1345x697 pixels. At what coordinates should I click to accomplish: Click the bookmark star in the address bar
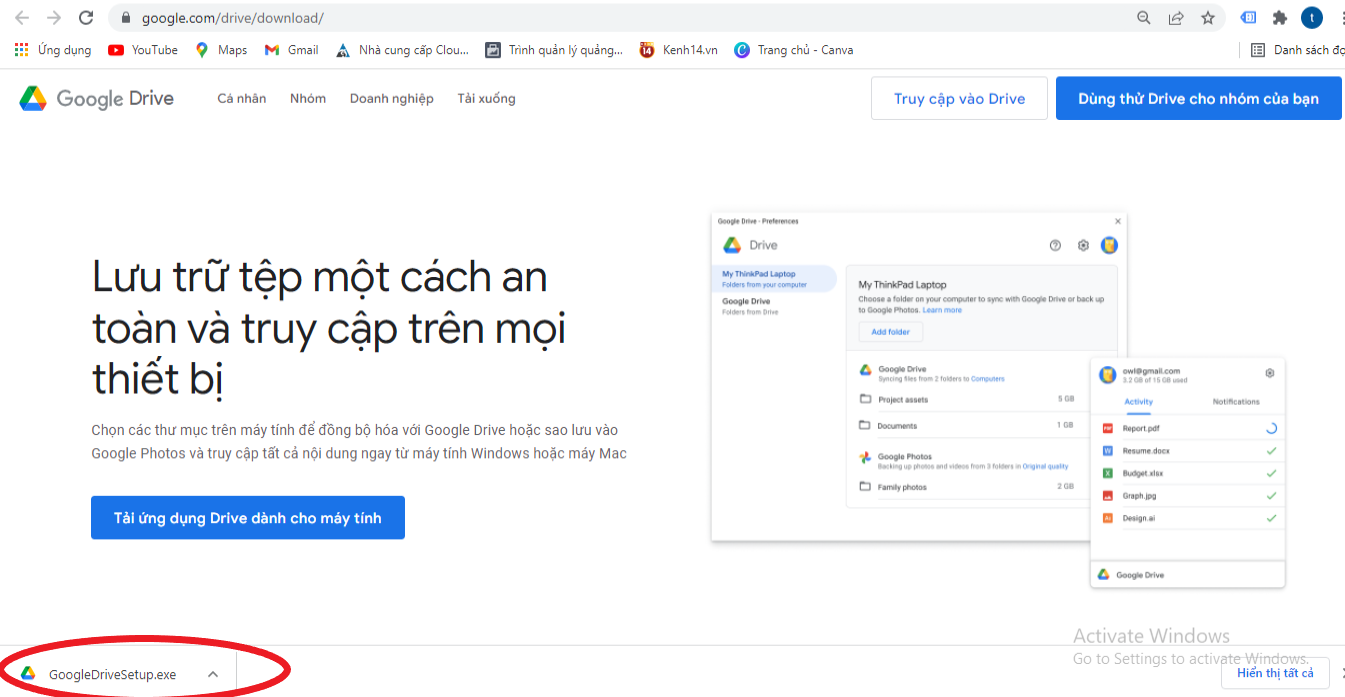click(1207, 17)
